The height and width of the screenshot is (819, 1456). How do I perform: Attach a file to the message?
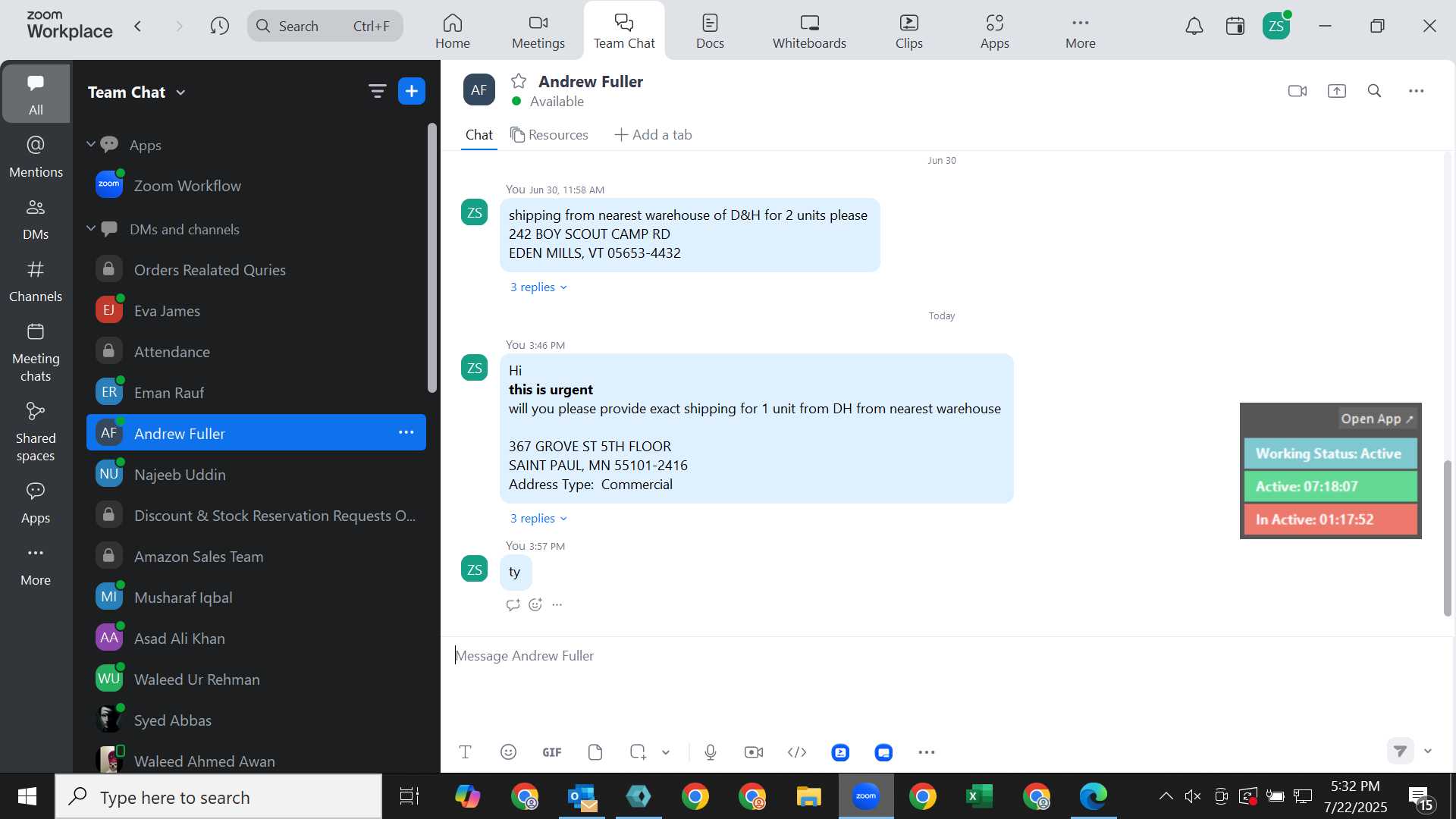(595, 752)
